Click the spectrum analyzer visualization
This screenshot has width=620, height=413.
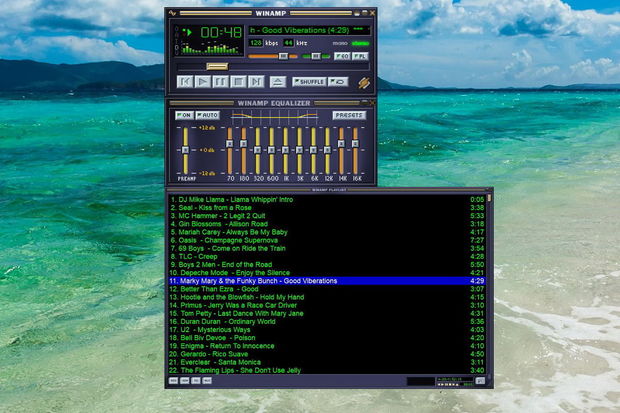[x=211, y=49]
